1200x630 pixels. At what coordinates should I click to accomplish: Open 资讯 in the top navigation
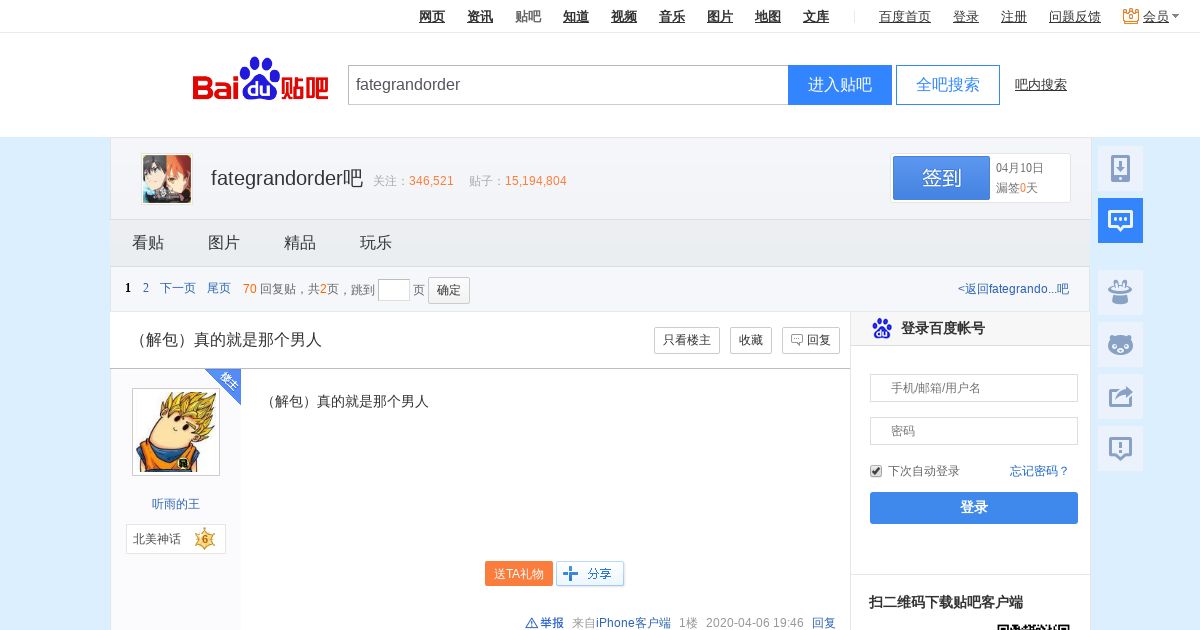[x=480, y=16]
